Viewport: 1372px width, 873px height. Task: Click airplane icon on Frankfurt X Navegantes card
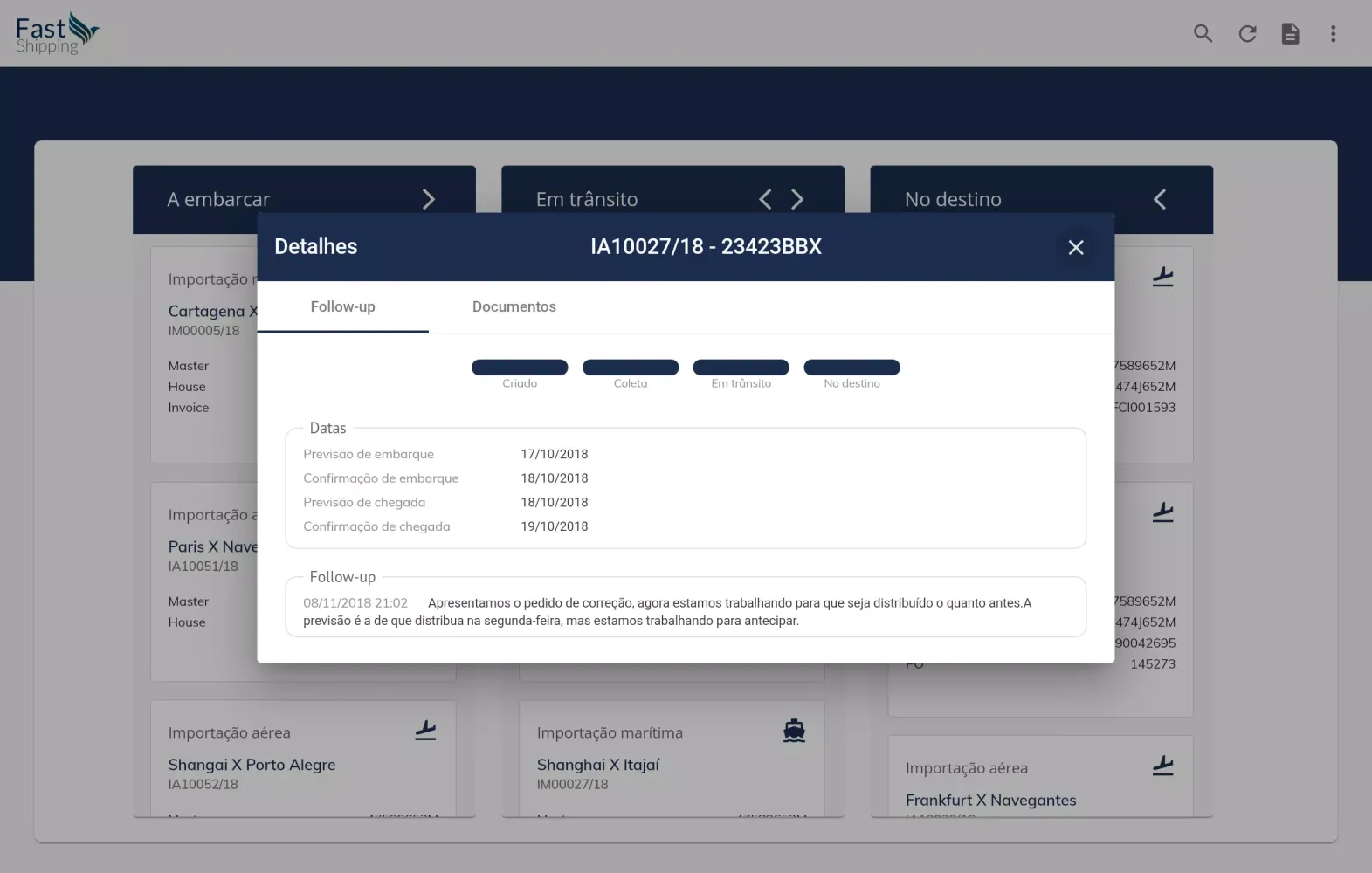pos(1162,766)
